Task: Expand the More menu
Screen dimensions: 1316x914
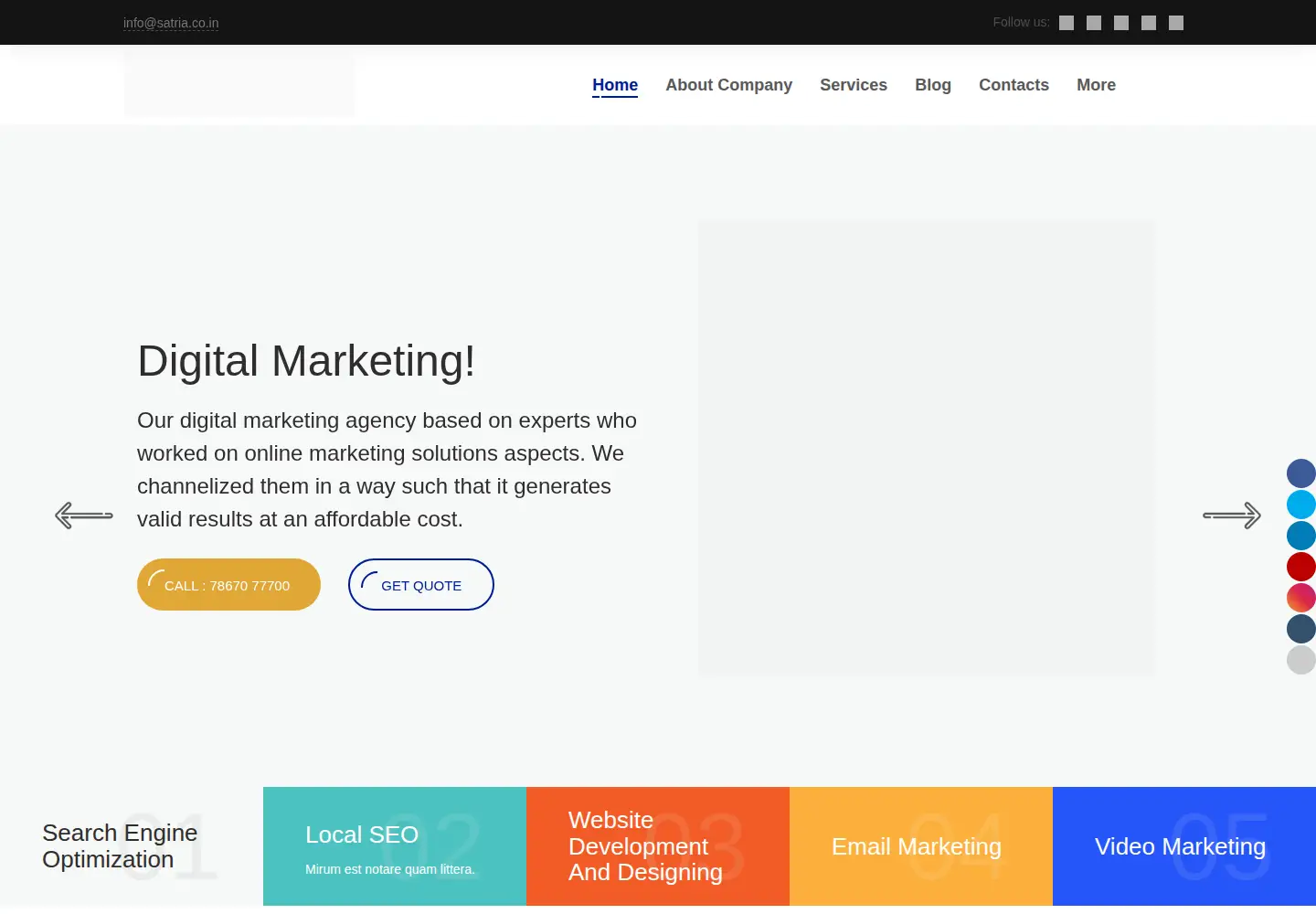Action: click(x=1097, y=85)
